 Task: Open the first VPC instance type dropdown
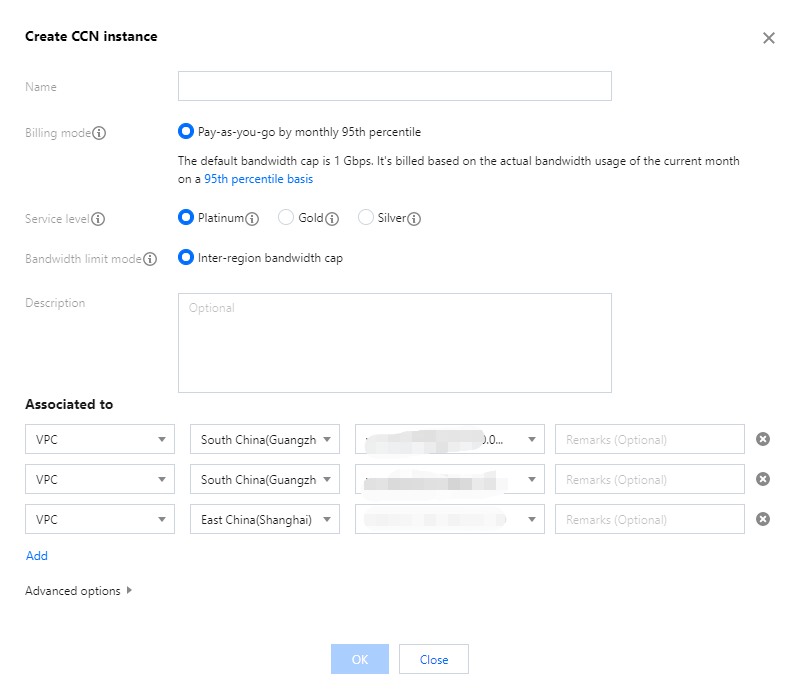click(x=101, y=439)
